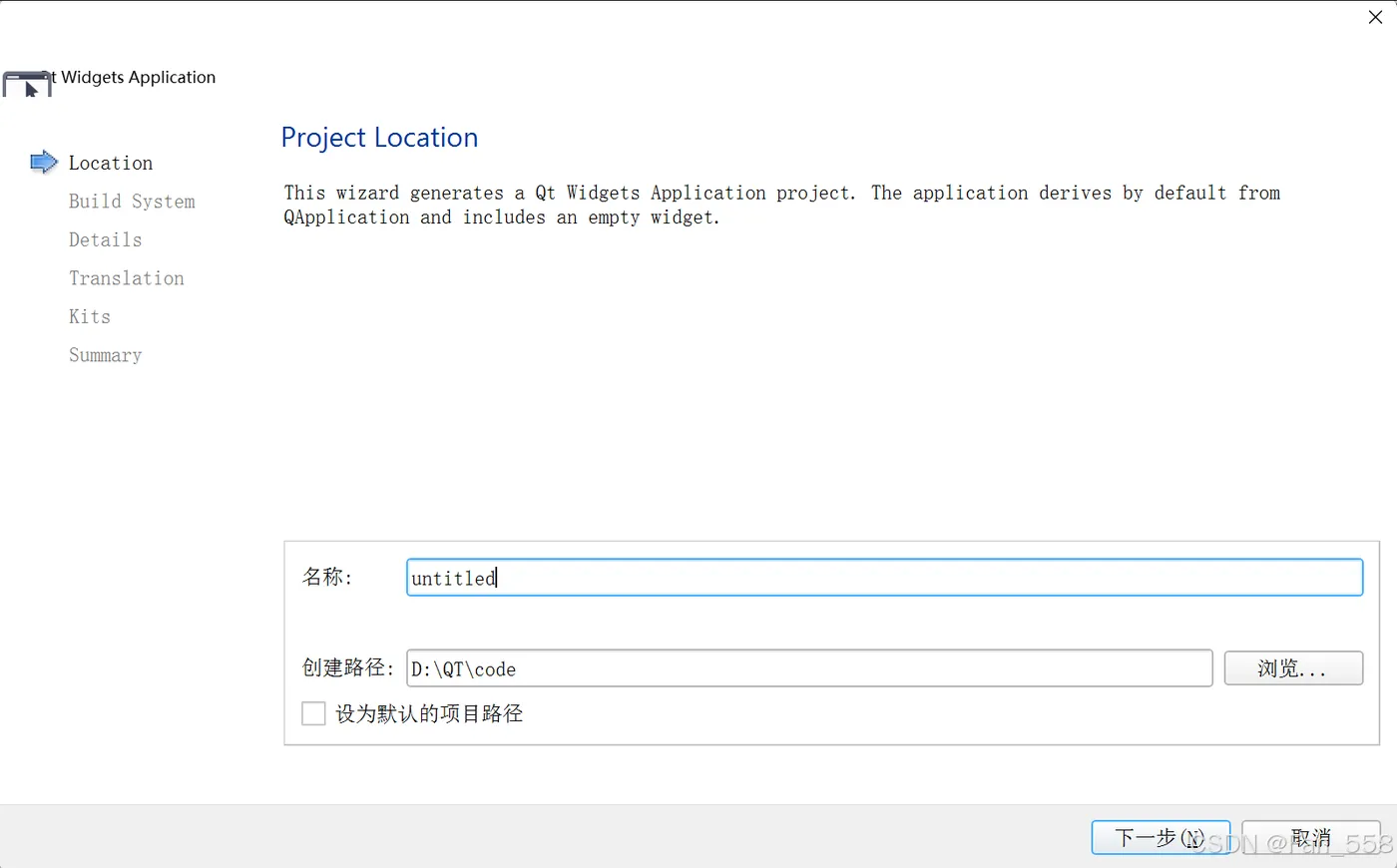Viewport: 1397px width, 868px height.
Task: Click the Project Location heading
Action: point(379,138)
